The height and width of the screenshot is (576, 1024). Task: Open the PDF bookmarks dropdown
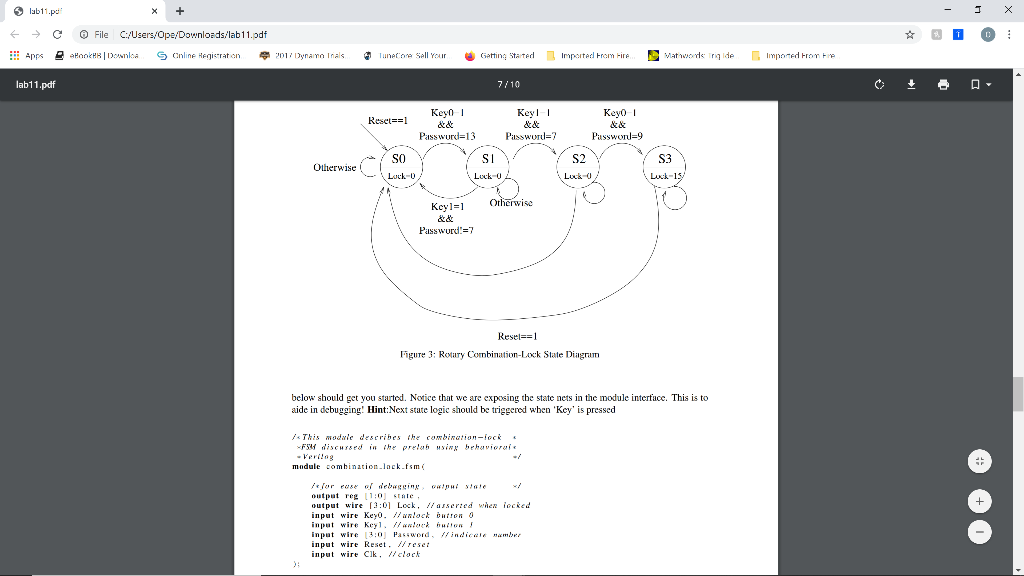pos(980,84)
